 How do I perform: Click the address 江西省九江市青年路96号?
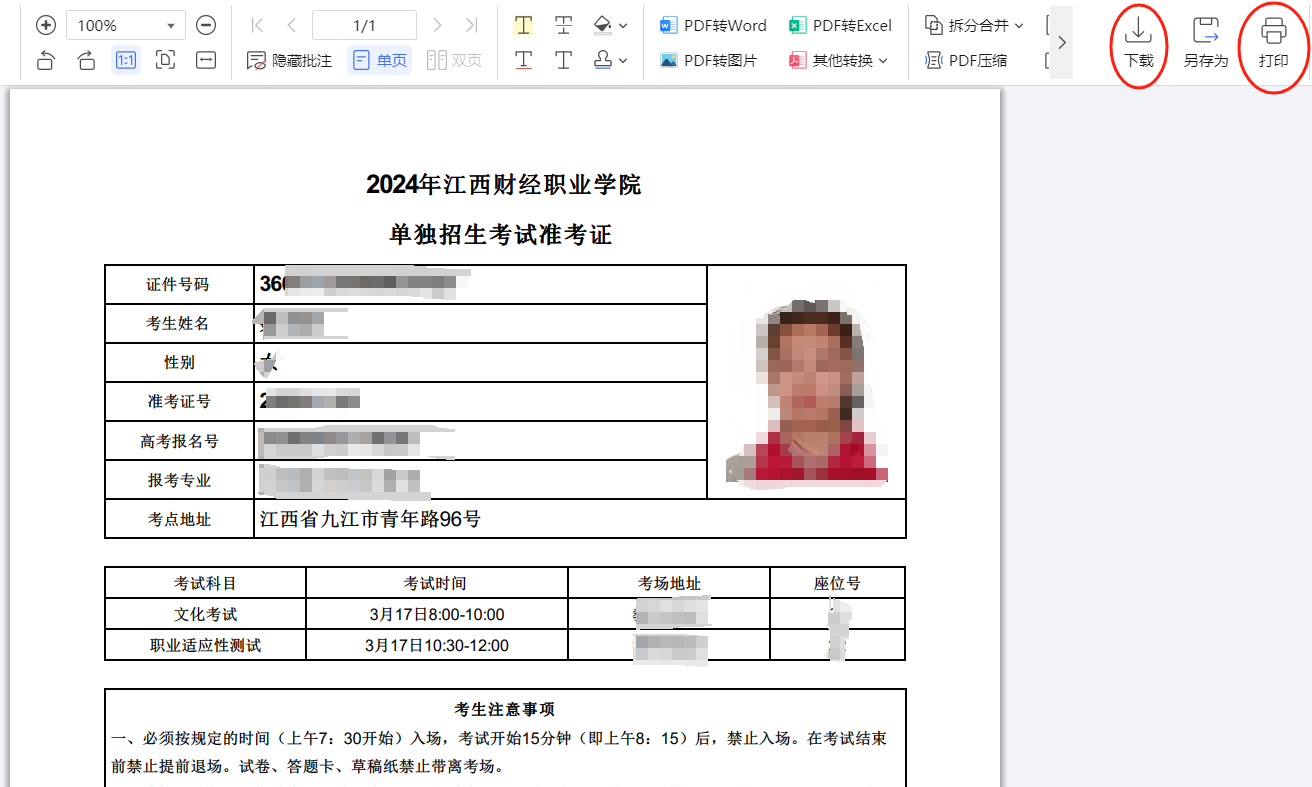pos(370,519)
